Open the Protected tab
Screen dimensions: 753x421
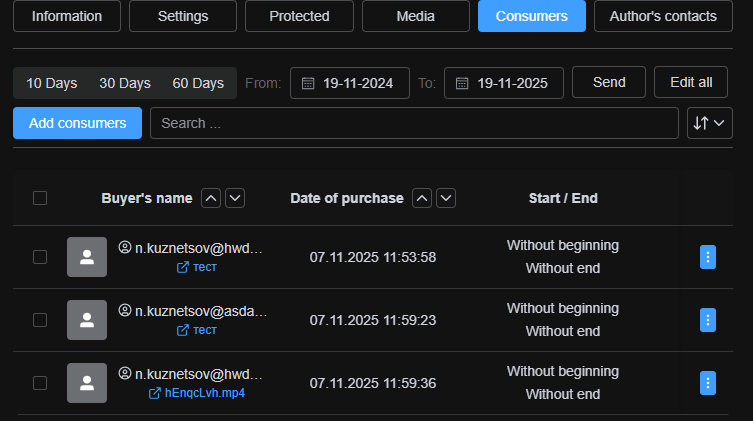[299, 16]
